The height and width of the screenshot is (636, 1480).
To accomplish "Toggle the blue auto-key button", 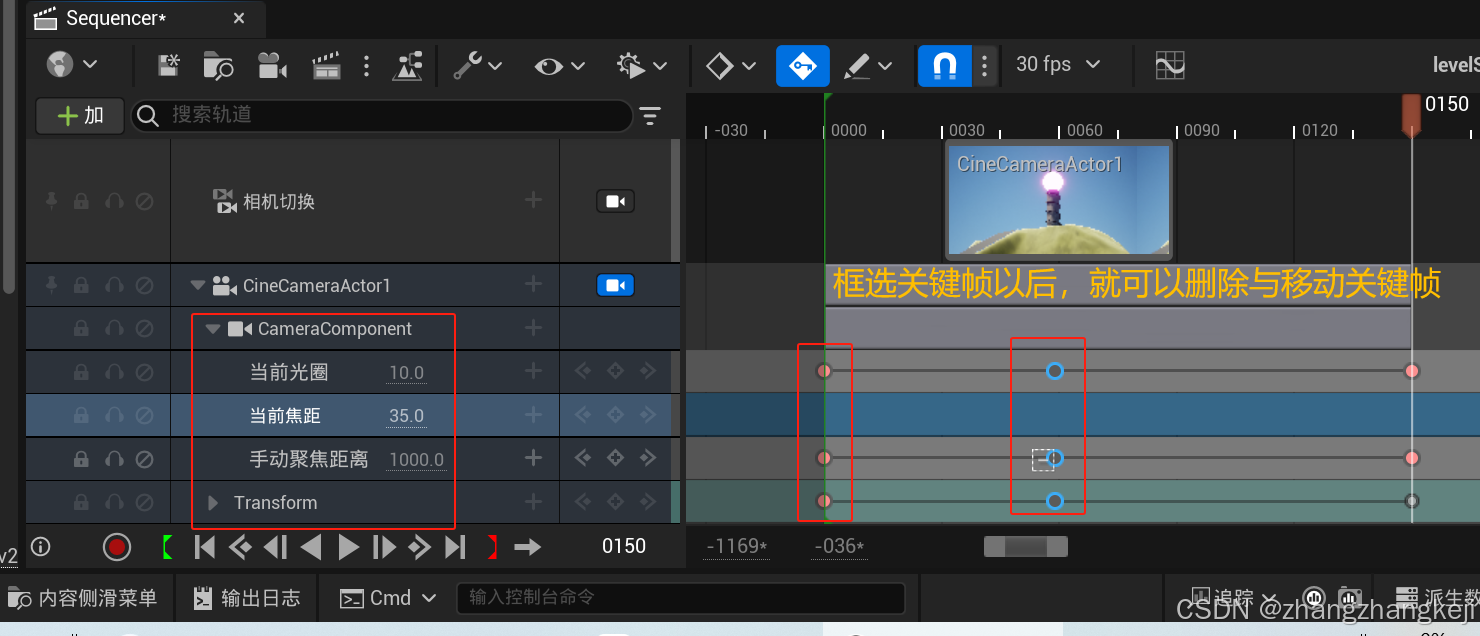I will pos(802,64).
